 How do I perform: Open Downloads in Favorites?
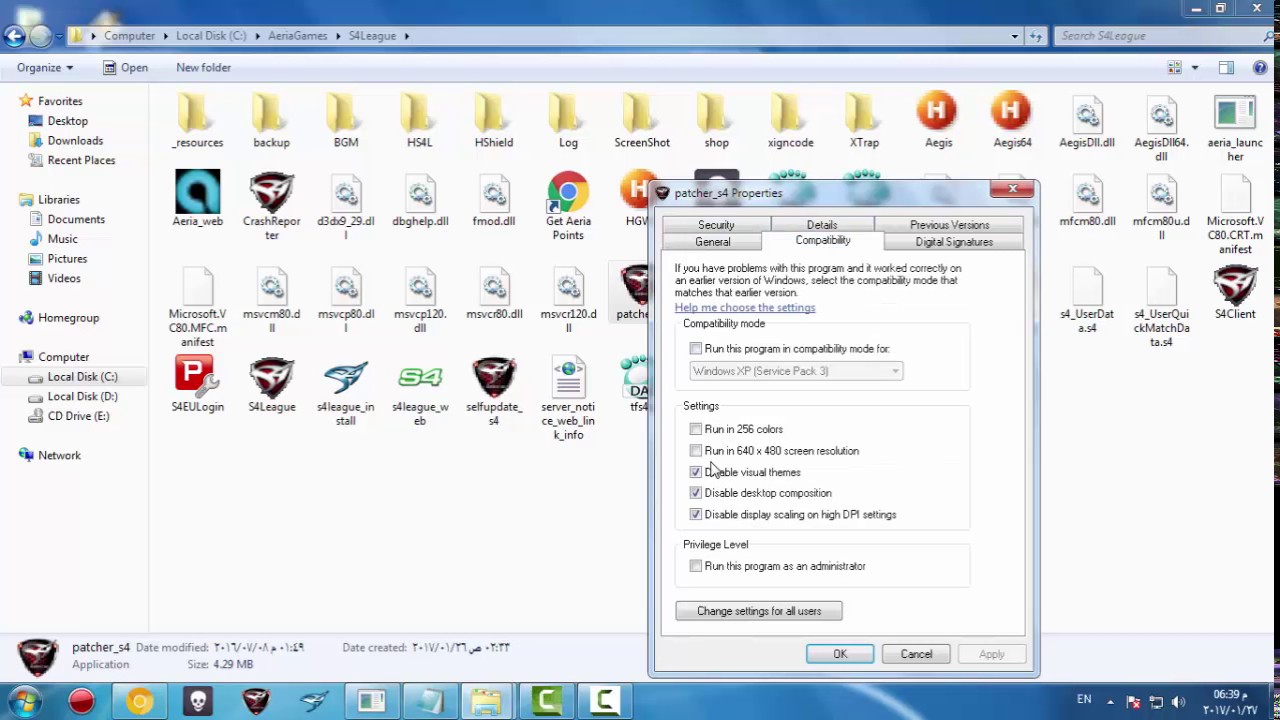[75, 141]
